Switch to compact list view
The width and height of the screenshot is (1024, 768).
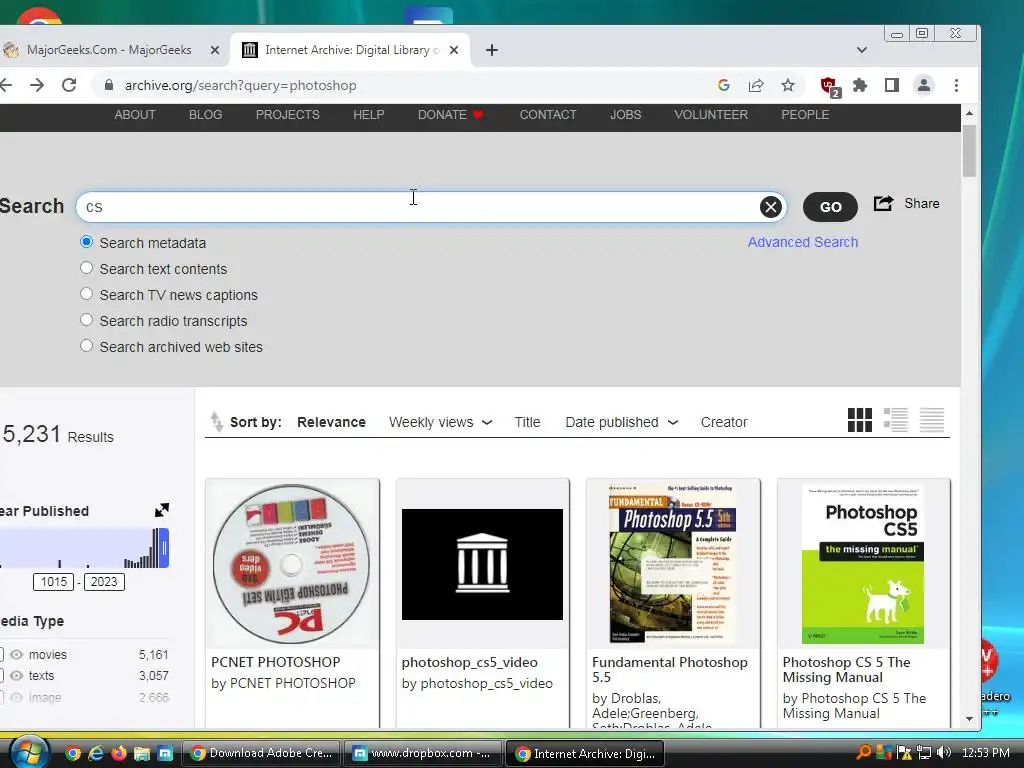click(931, 420)
